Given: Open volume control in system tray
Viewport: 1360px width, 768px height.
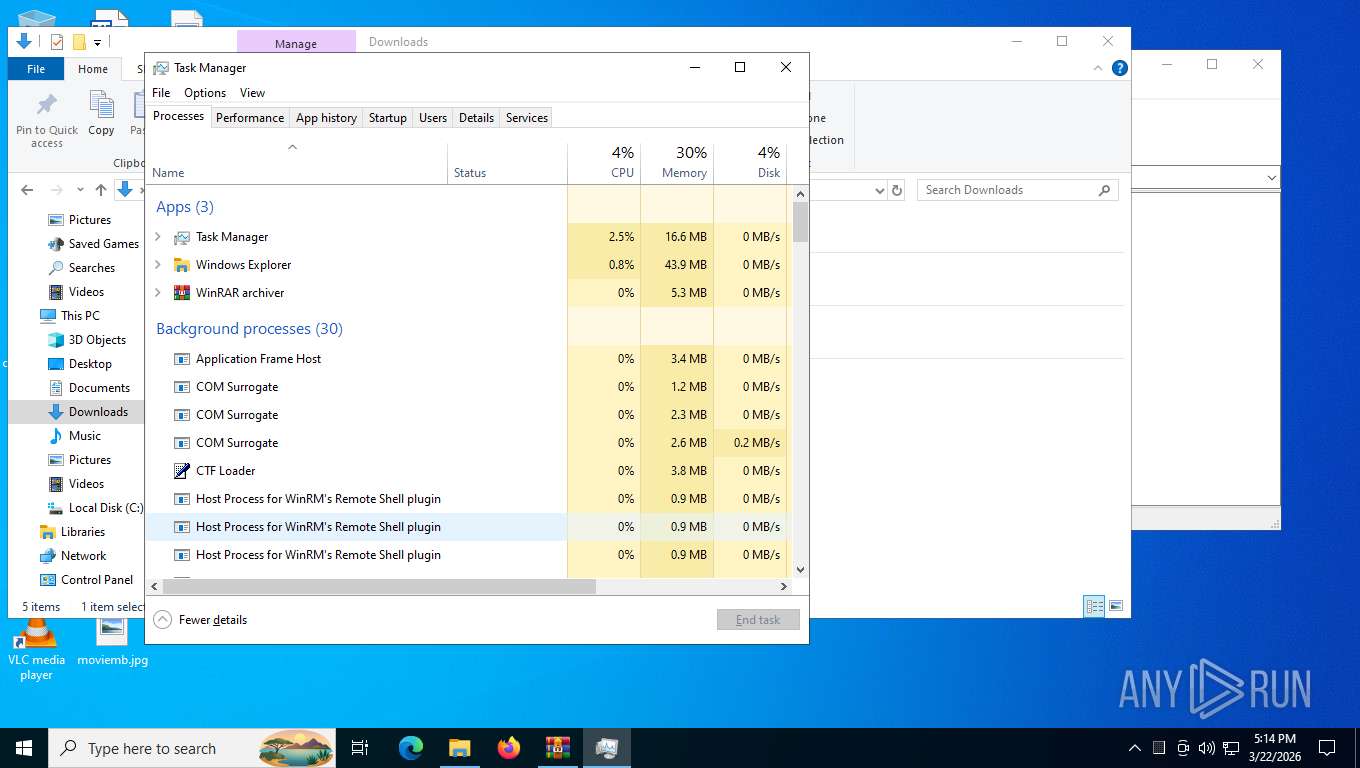Looking at the screenshot, I should point(1206,748).
